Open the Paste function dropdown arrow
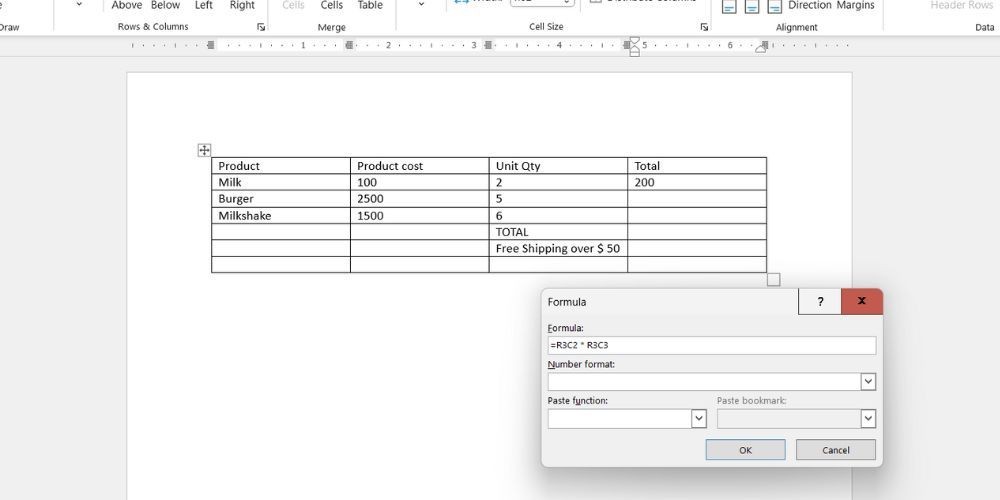Image resolution: width=1000 pixels, height=500 pixels. [x=699, y=418]
